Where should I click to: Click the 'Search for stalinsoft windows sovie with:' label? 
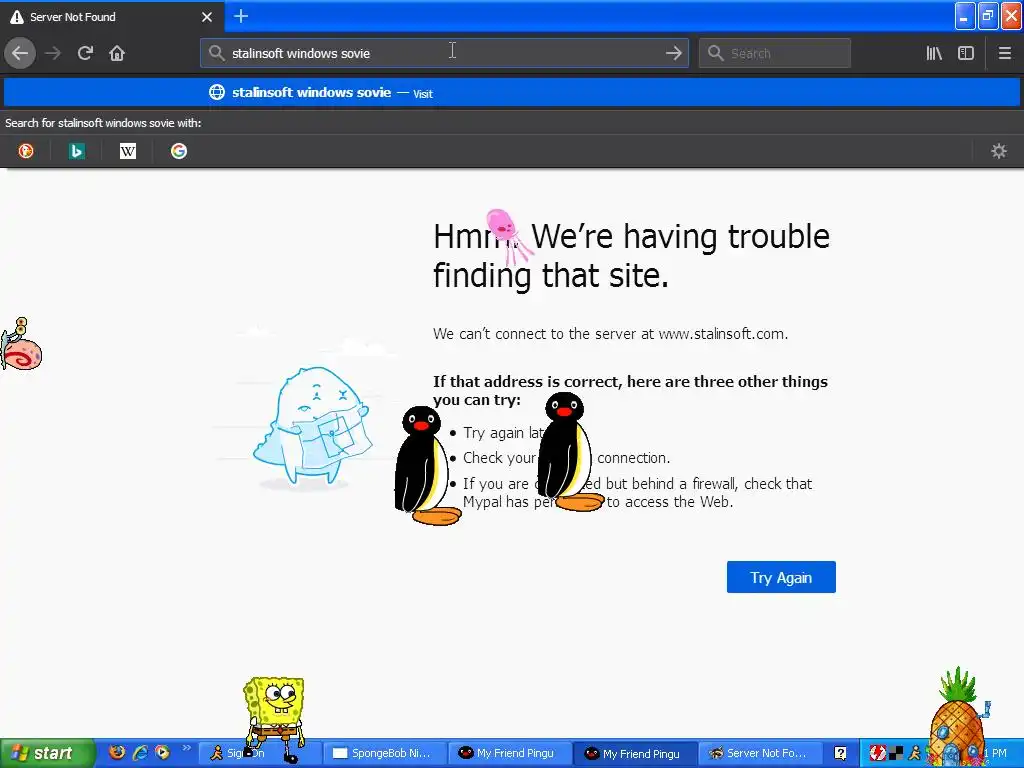(x=103, y=123)
